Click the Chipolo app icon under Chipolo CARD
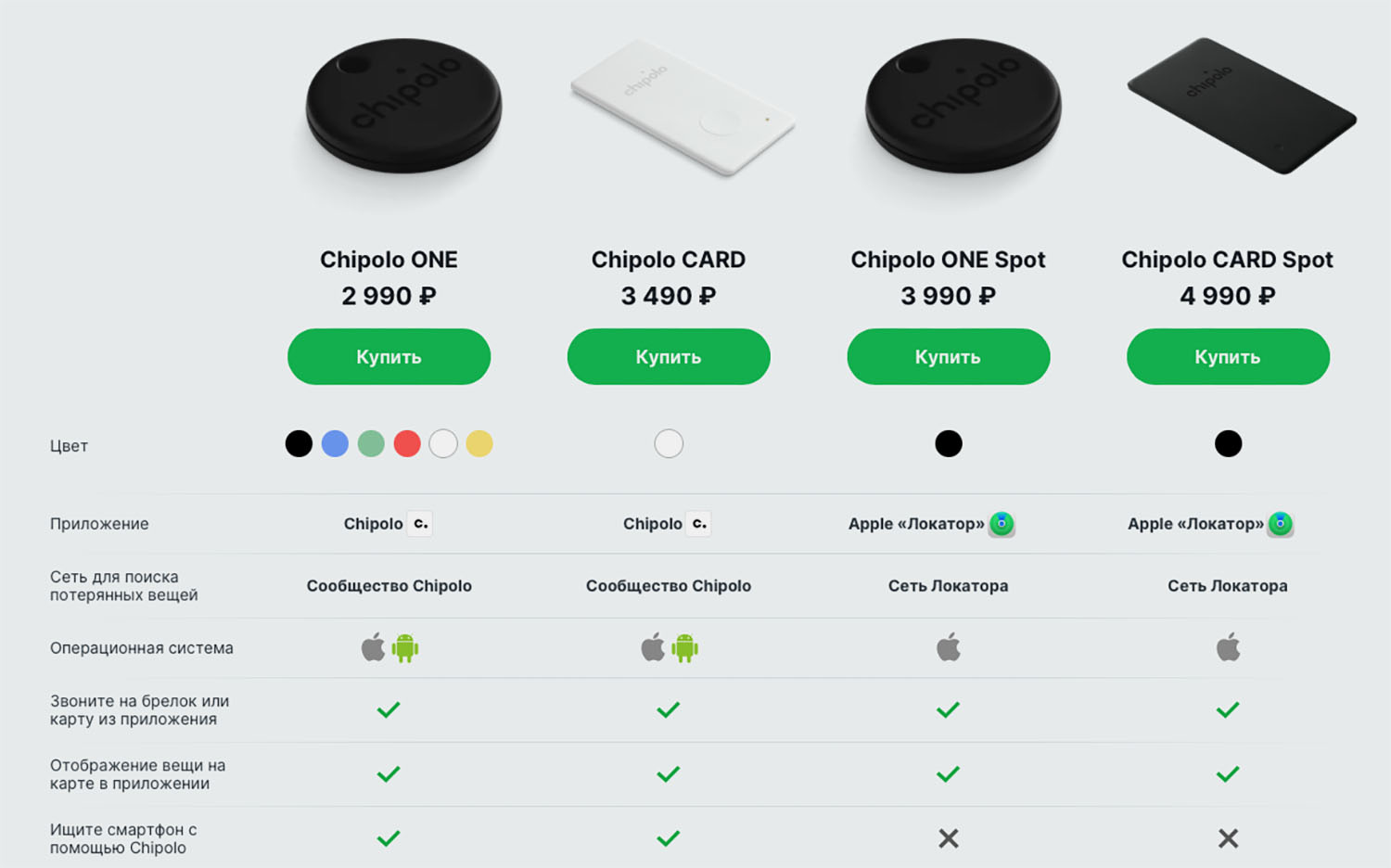Image resolution: width=1391 pixels, height=868 pixels. point(699,524)
